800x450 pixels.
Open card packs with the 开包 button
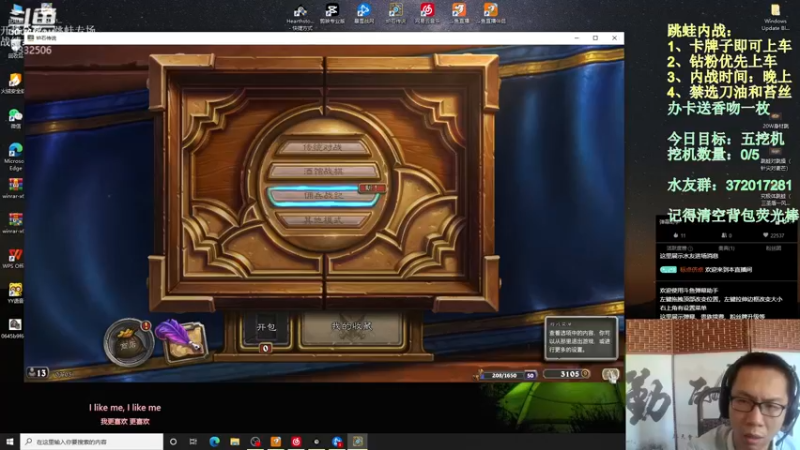266,328
